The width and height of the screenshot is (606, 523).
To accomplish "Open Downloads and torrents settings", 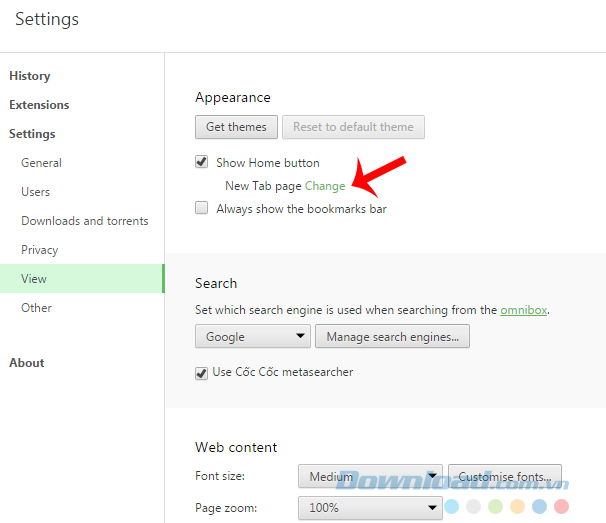I will 84,221.
